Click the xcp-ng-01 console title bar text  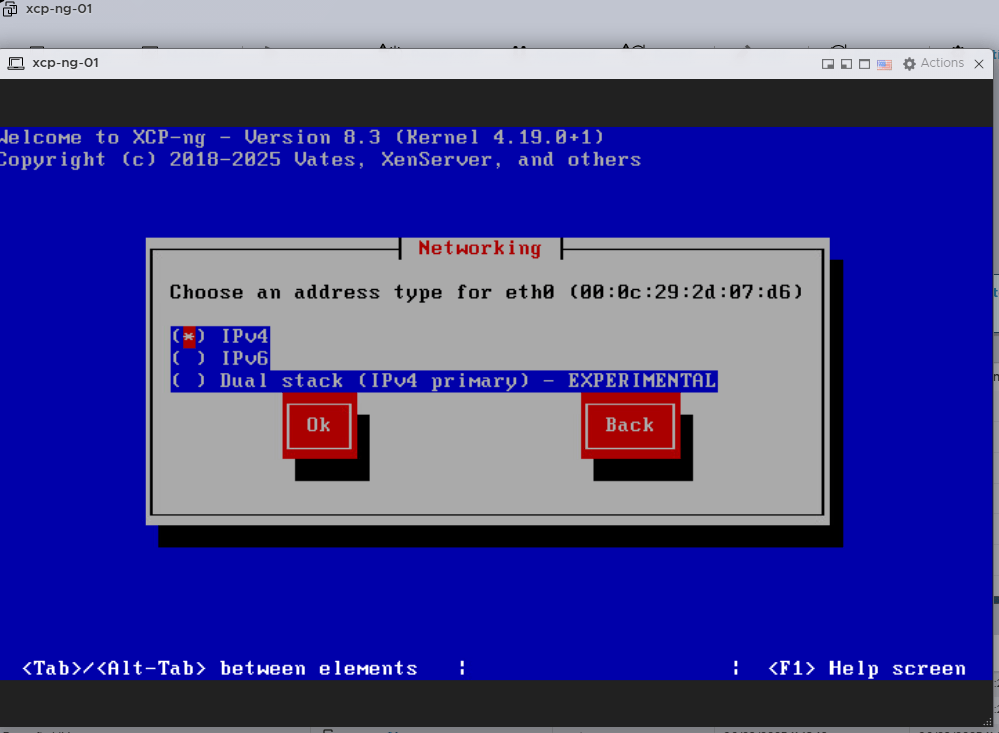(x=65, y=64)
